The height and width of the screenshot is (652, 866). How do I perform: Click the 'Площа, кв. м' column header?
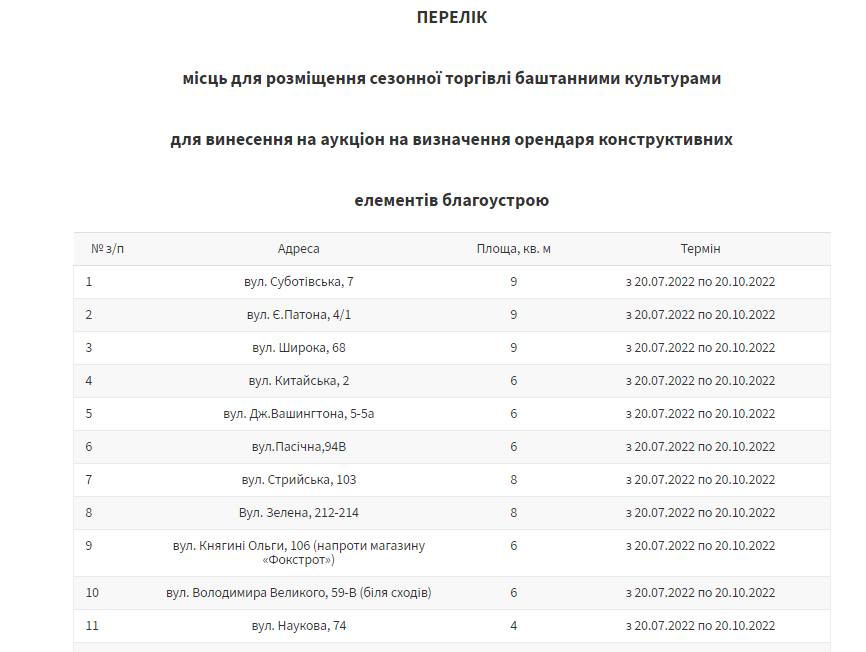(513, 248)
